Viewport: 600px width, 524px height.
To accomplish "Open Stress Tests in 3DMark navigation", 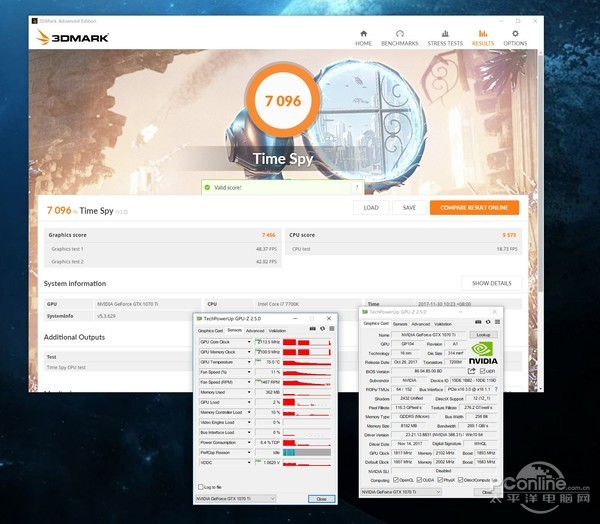I will 443,36.
